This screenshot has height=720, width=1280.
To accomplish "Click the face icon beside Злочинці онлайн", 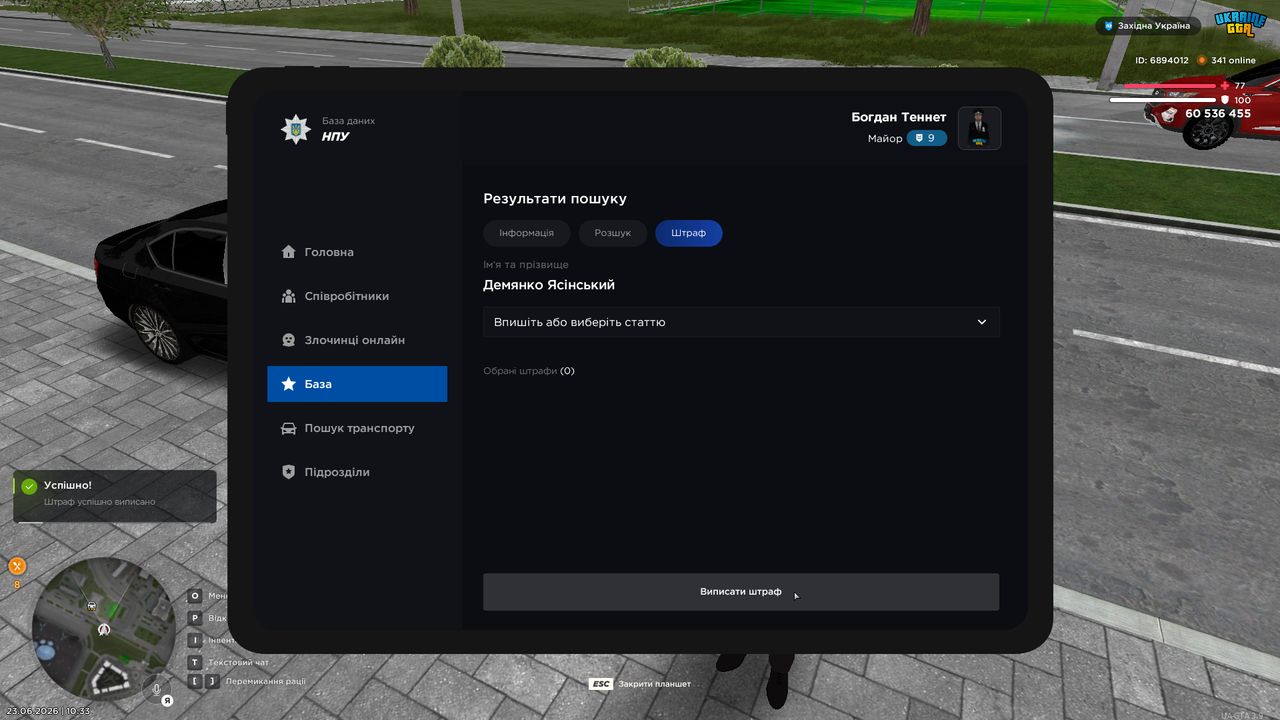I will coord(289,340).
